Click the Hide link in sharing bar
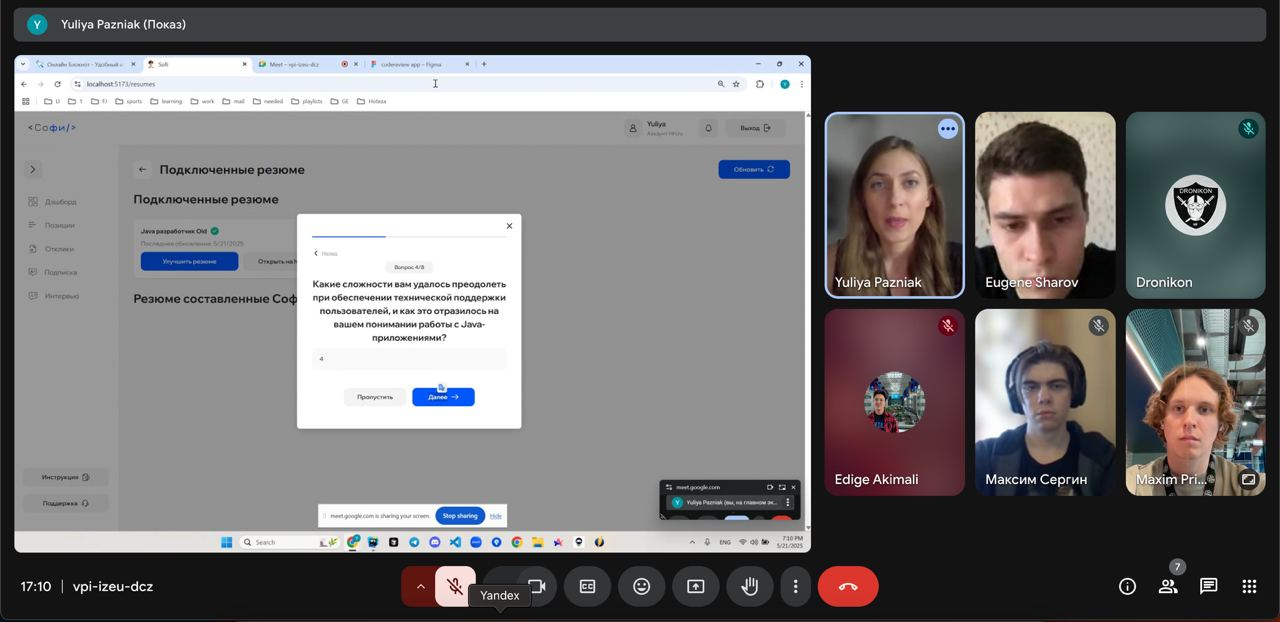Viewport: 1280px width, 622px height. pos(496,516)
